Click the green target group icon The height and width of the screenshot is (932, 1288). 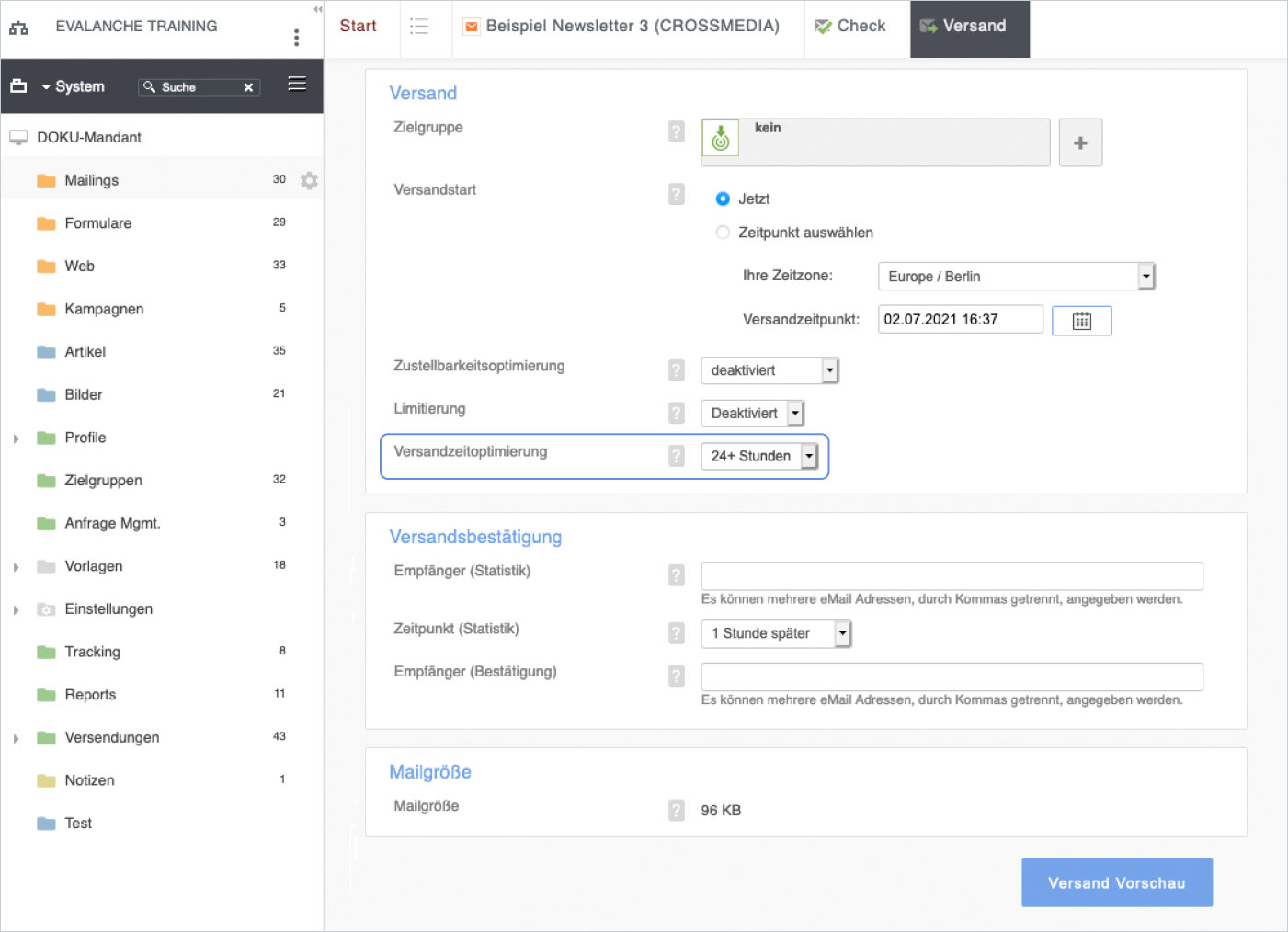(721, 139)
